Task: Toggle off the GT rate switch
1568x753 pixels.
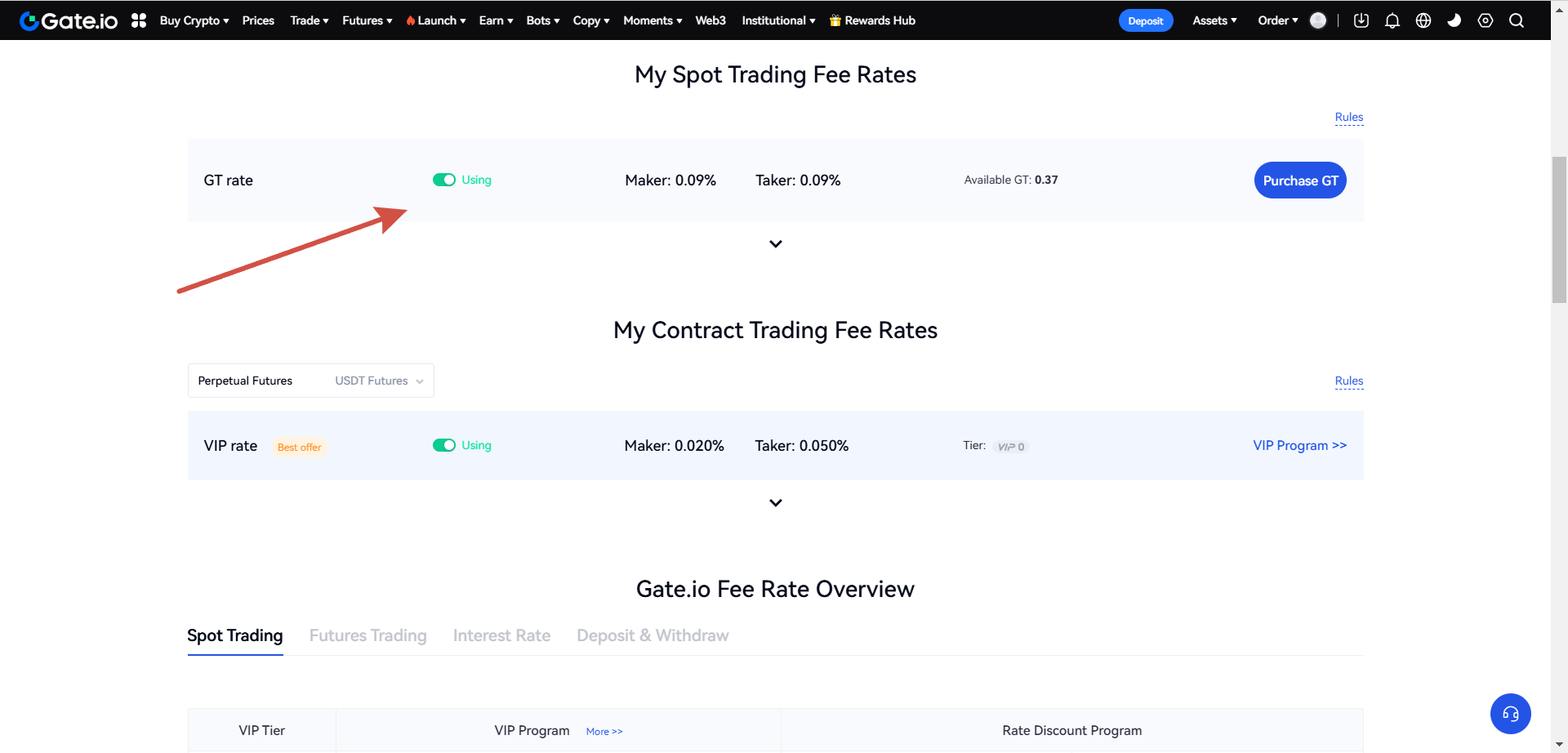Action: coord(444,180)
